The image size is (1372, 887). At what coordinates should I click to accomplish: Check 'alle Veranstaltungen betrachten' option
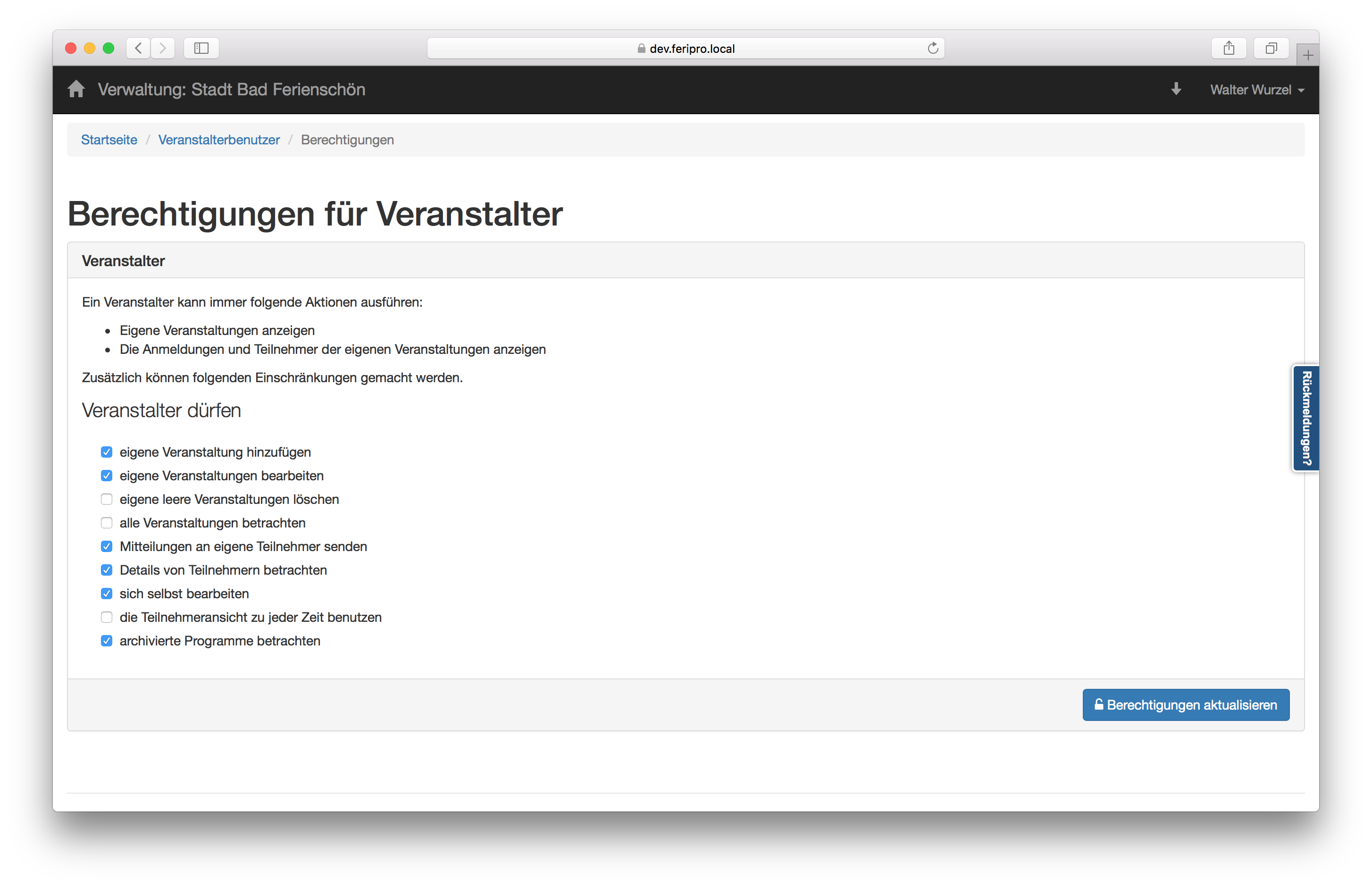pos(107,523)
